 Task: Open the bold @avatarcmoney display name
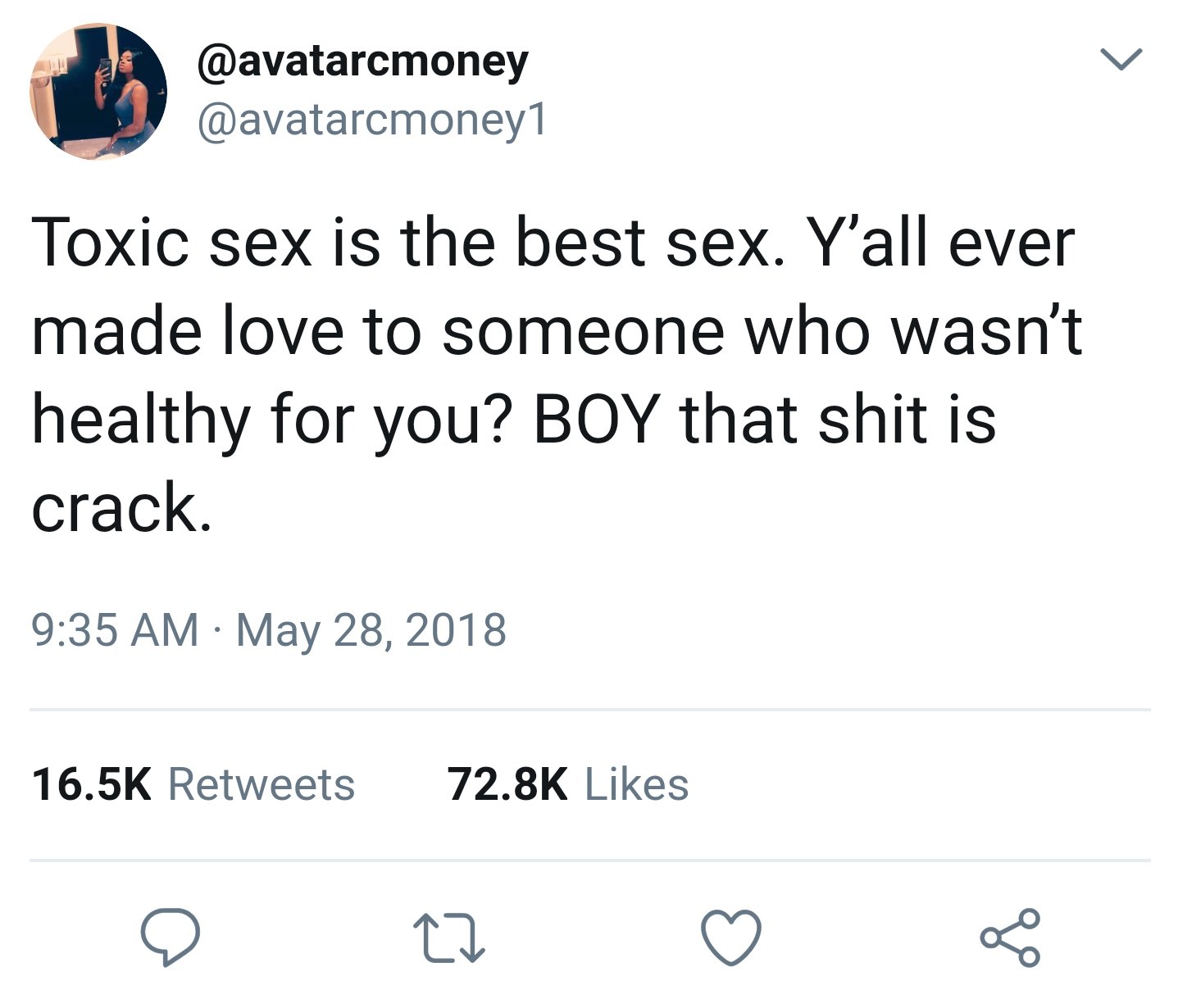point(363,62)
